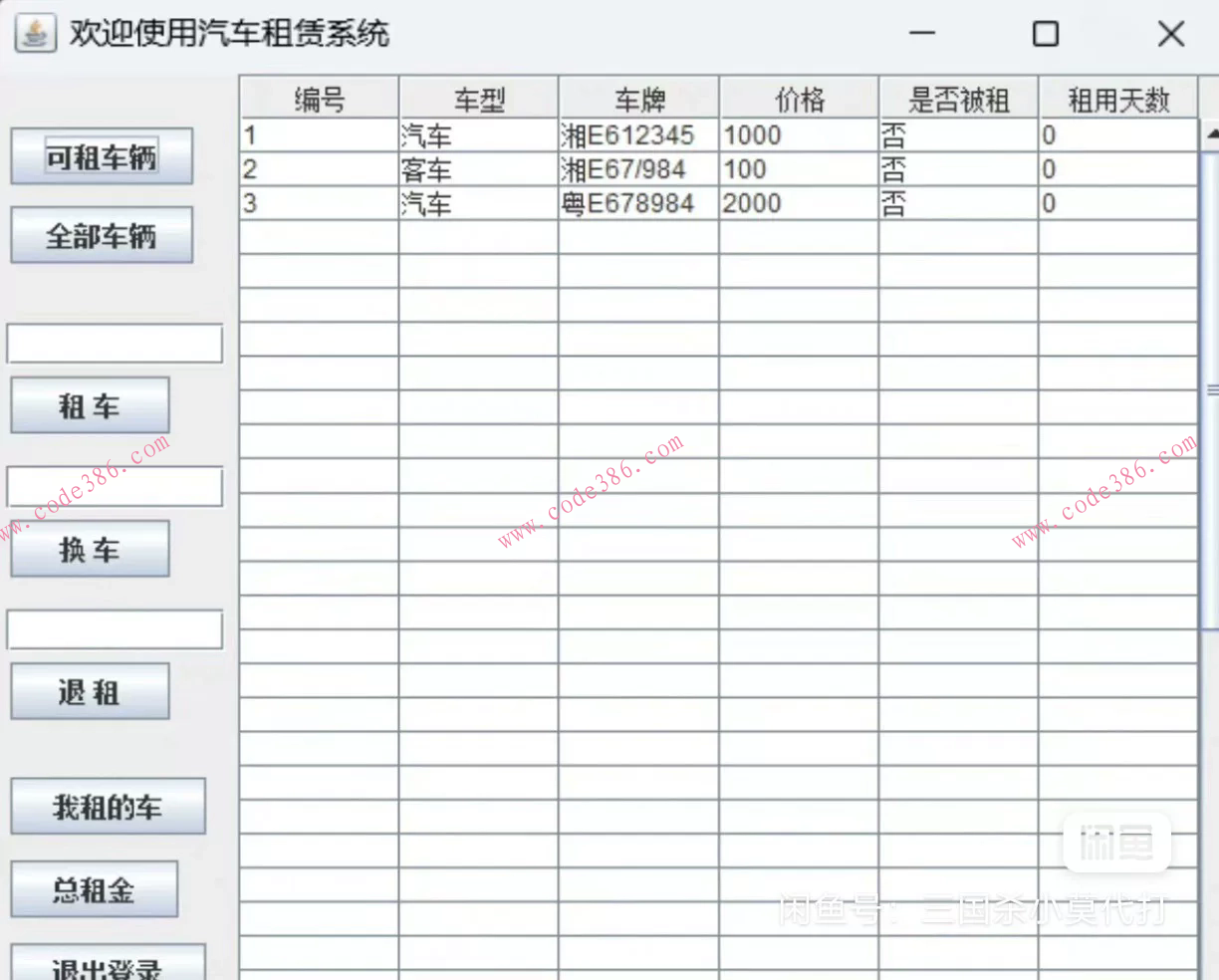Click the table scrollbar up arrow
The width and height of the screenshot is (1219, 980).
[1211, 132]
